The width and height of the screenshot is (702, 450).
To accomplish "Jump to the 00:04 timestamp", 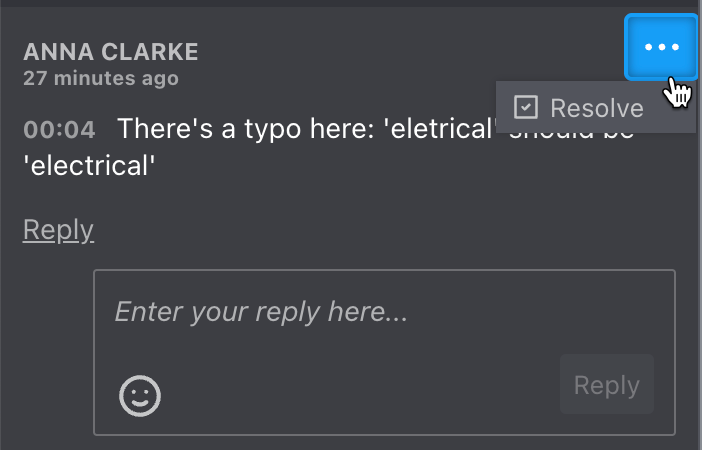I will [x=59, y=130].
